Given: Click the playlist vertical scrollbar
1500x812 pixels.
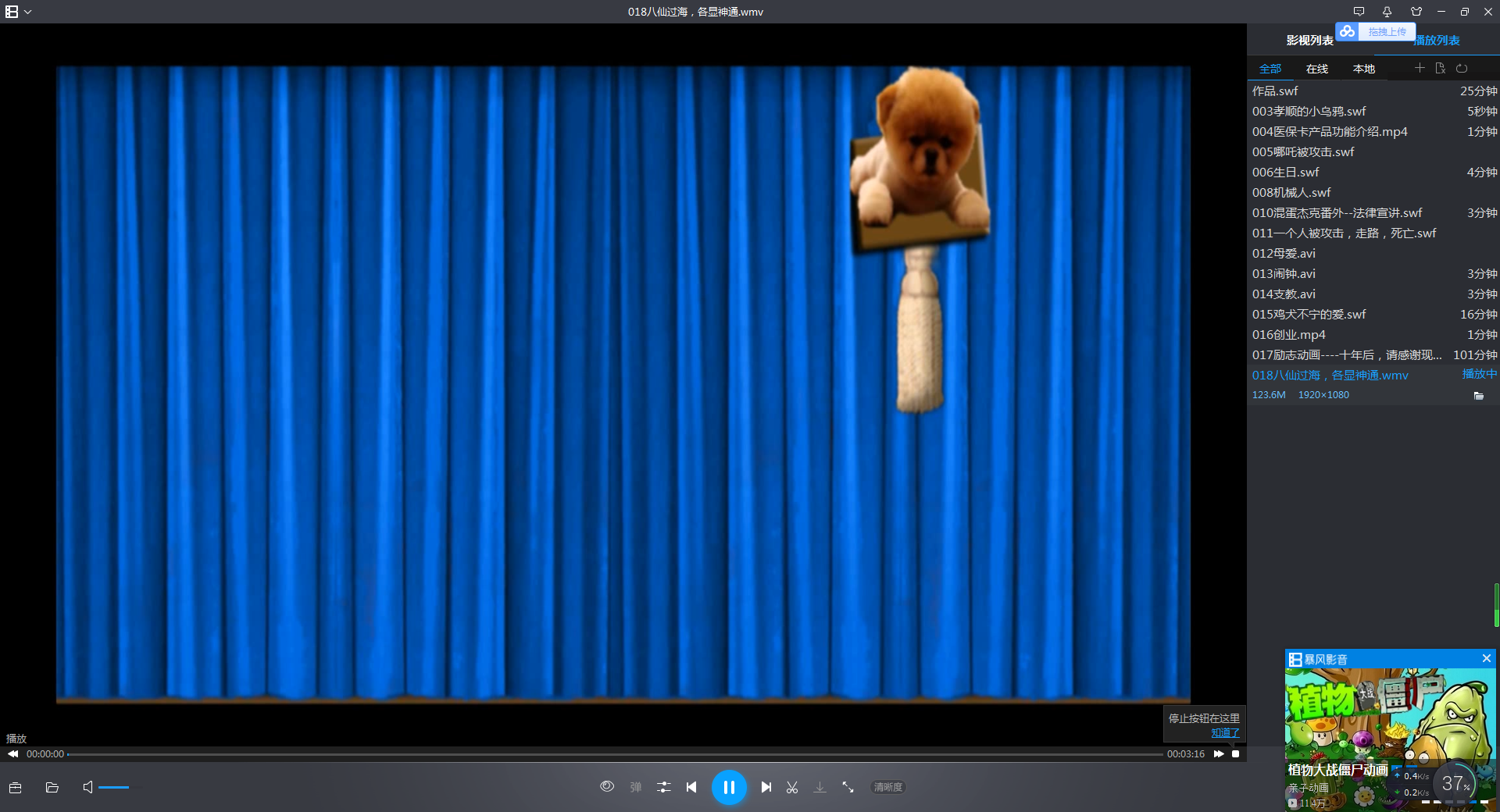Looking at the screenshot, I should pos(1496,605).
